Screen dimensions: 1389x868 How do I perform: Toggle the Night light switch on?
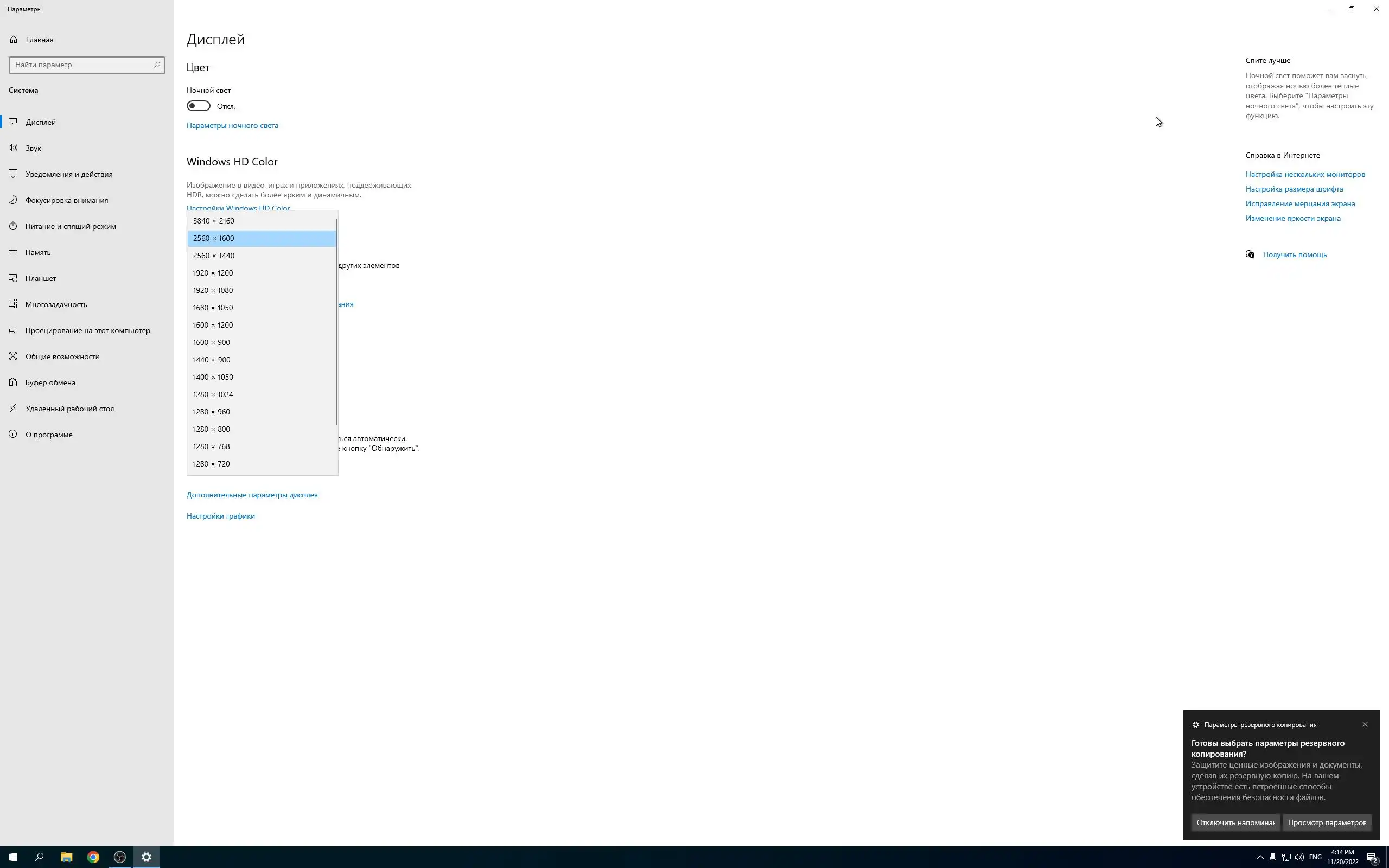(x=199, y=106)
